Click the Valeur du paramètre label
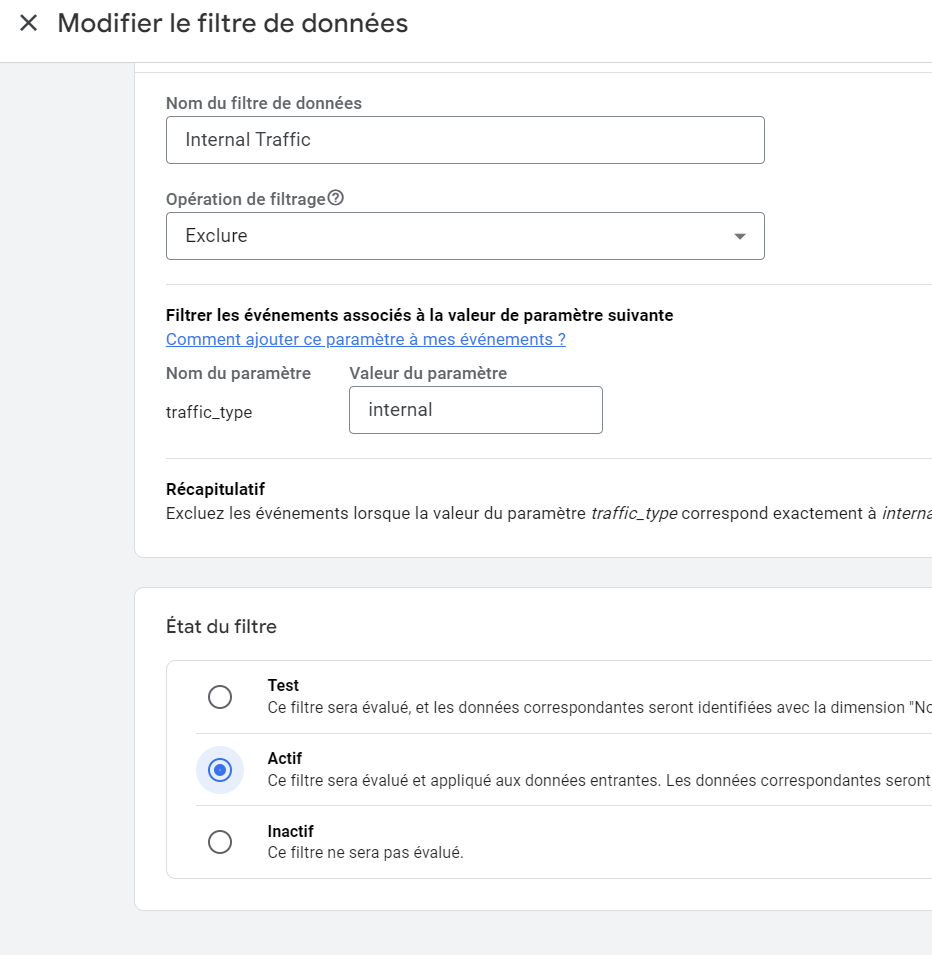Image resolution: width=932 pixels, height=955 pixels. click(428, 373)
